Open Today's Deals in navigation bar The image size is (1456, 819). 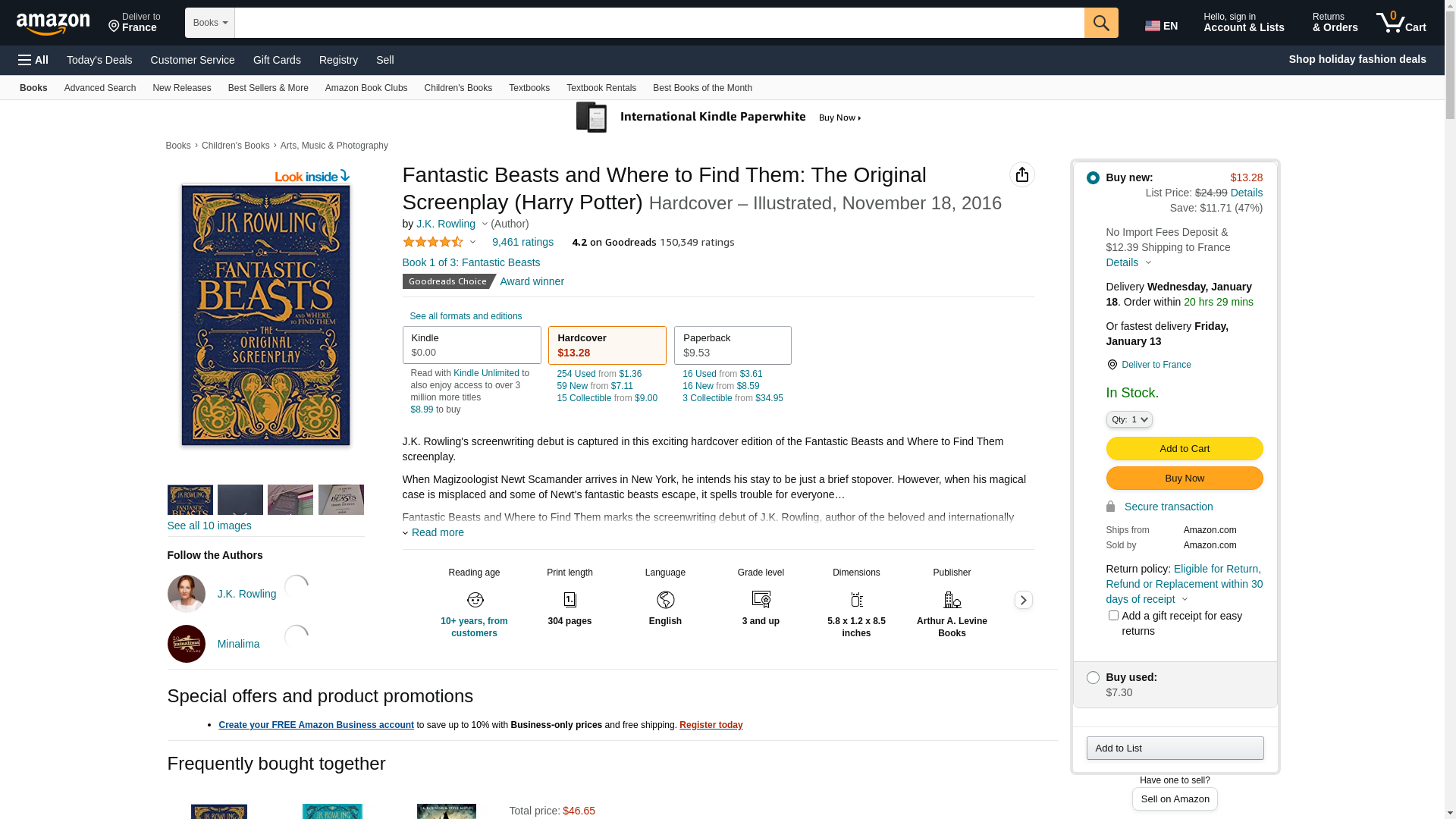click(x=99, y=60)
